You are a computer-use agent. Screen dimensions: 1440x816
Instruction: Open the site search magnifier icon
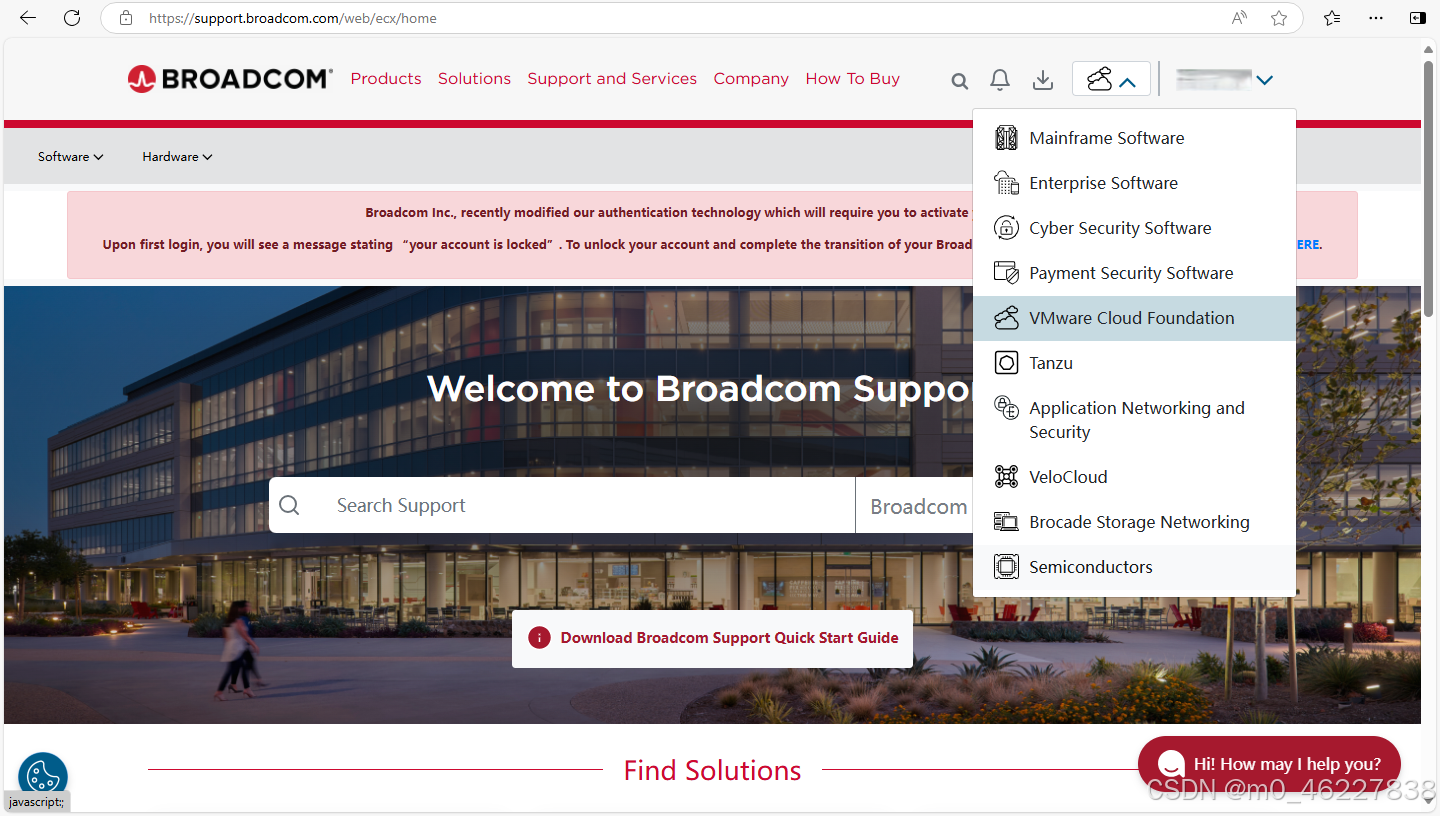959,81
